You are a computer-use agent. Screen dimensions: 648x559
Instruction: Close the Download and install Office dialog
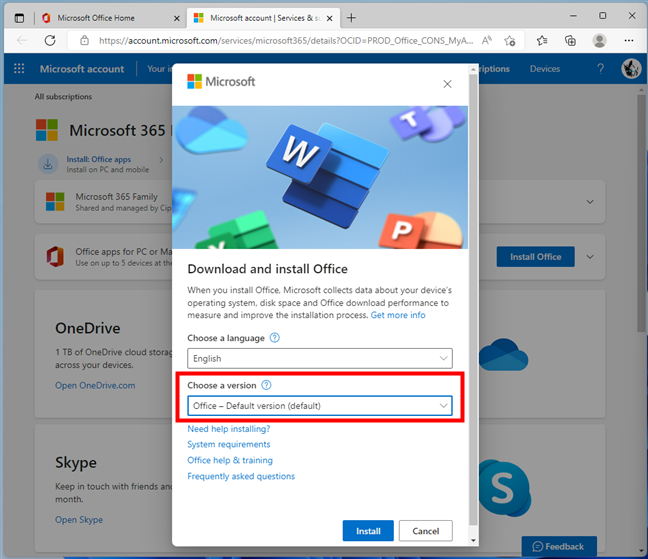click(x=447, y=84)
